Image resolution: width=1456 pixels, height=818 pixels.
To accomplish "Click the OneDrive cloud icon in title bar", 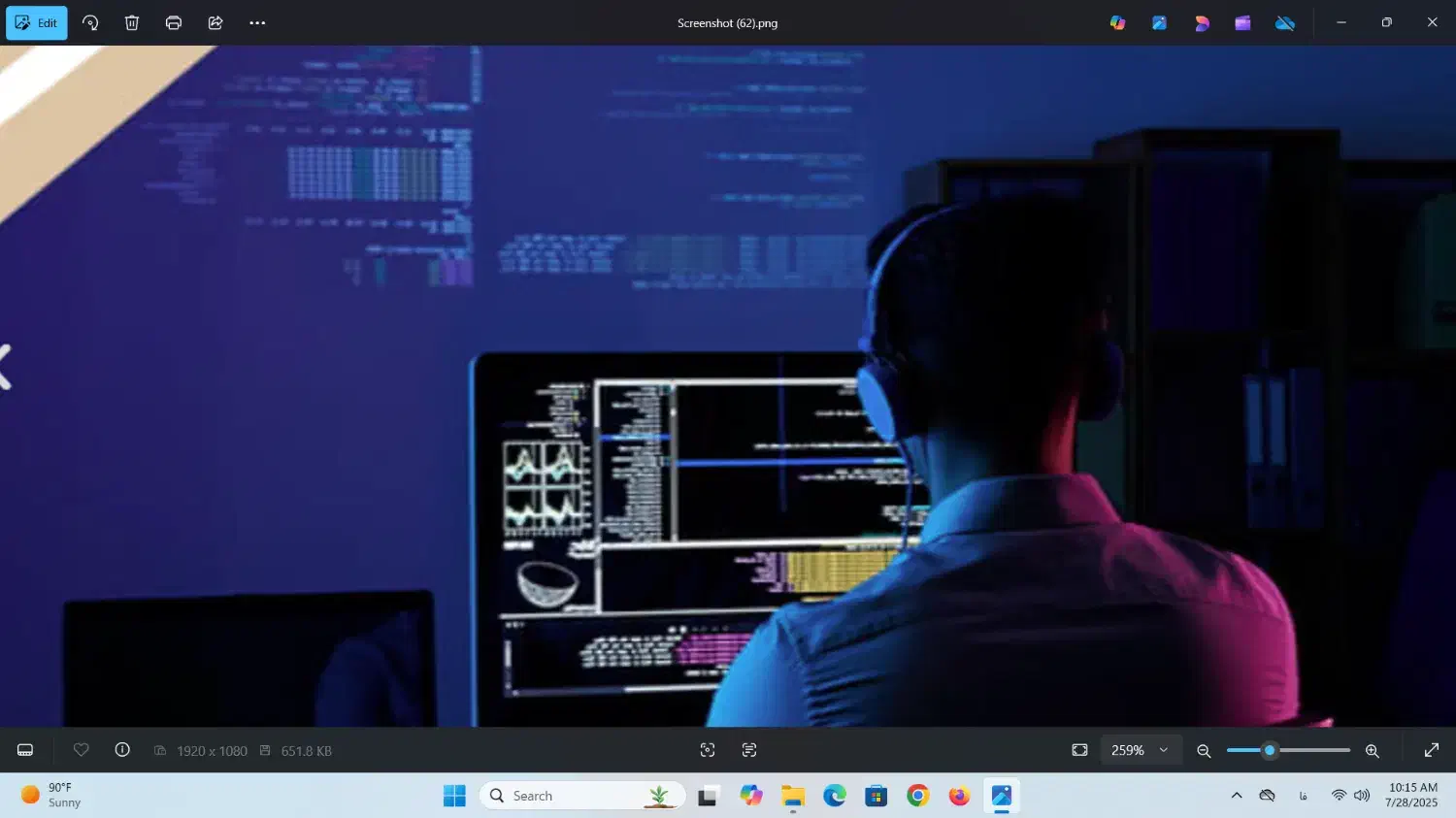I will 1285,23.
